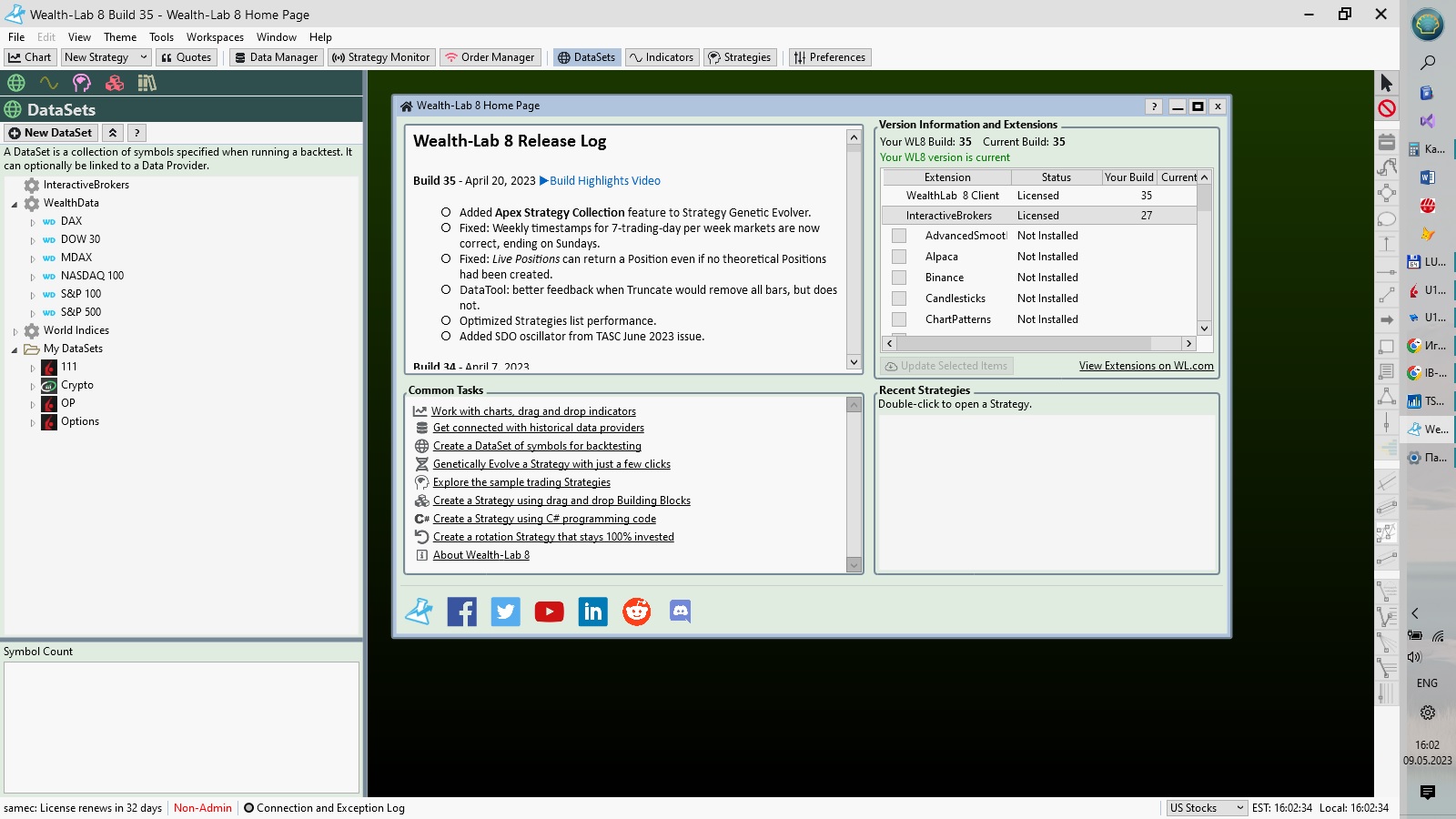The image size is (1456, 819).
Task: Open Connection and Exception Log in status bar
Action: [x=324, y=808]
